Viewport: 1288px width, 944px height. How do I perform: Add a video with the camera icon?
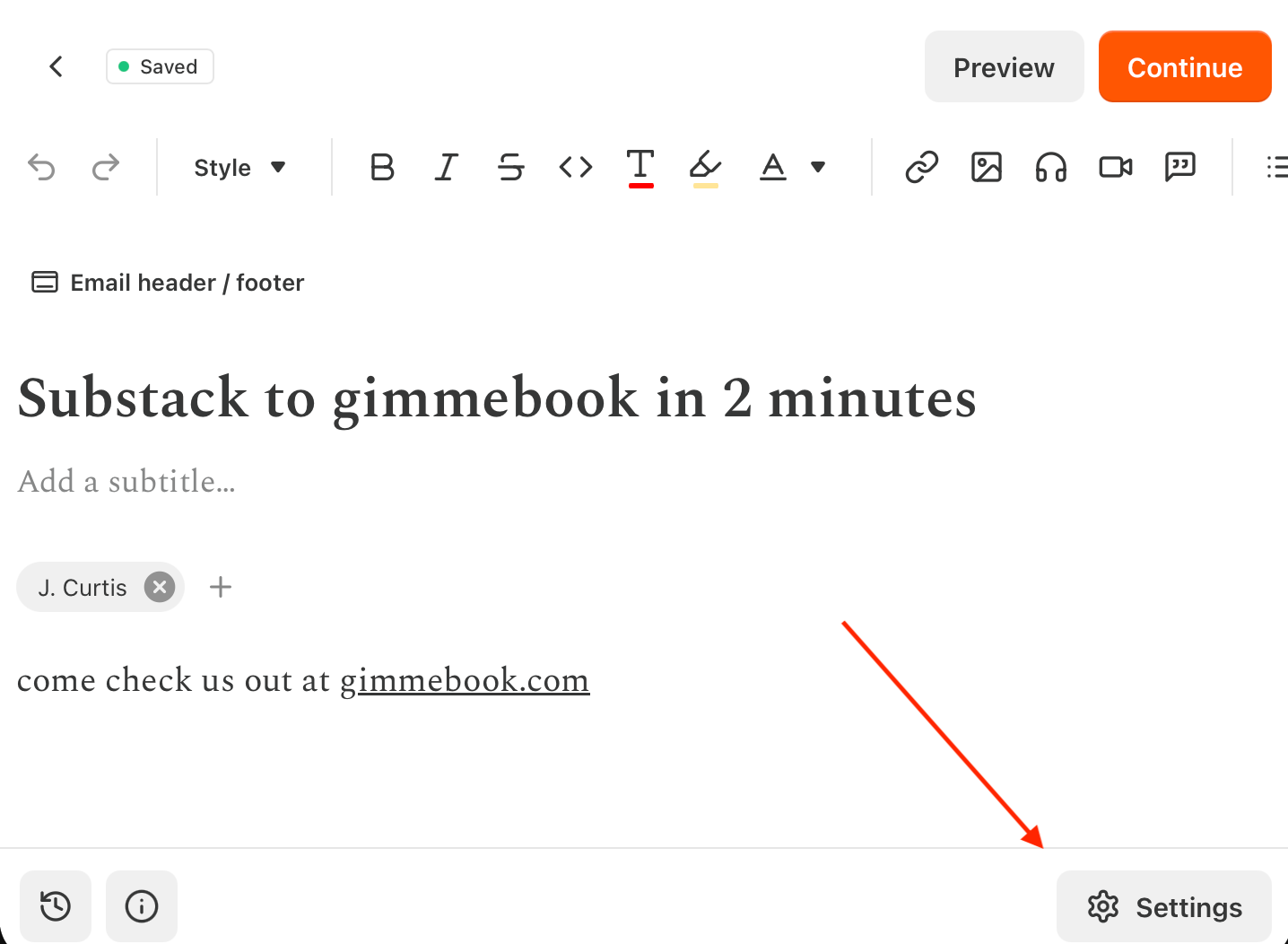1116,167
